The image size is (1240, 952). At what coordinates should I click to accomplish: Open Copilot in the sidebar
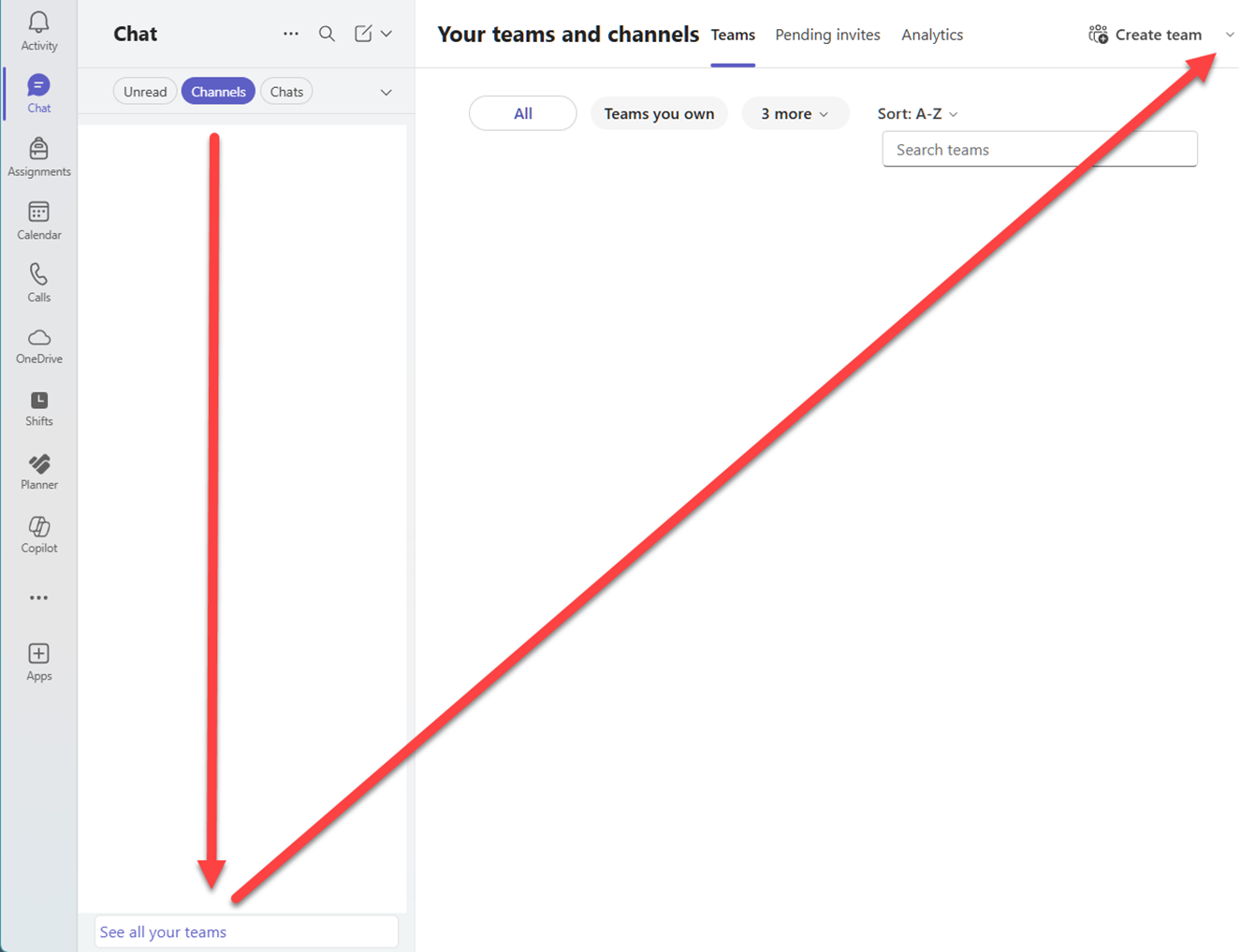pyautogui.click(x=38, y=535)
